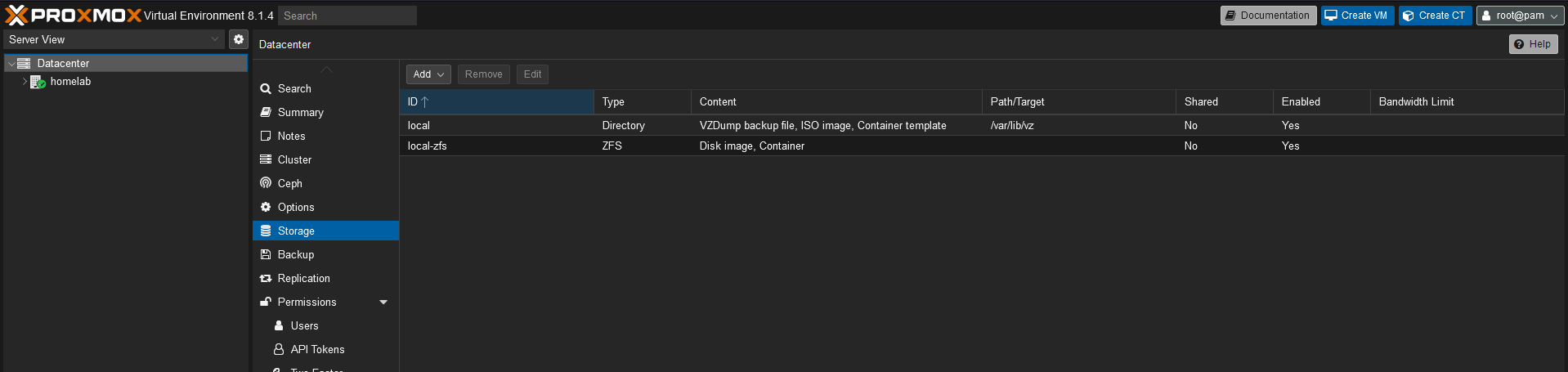Image resolution: width=1568 pixels, height=372 pixels.
Task: Collapse the Permissions submenu arrow
Action: click(383, 303)
